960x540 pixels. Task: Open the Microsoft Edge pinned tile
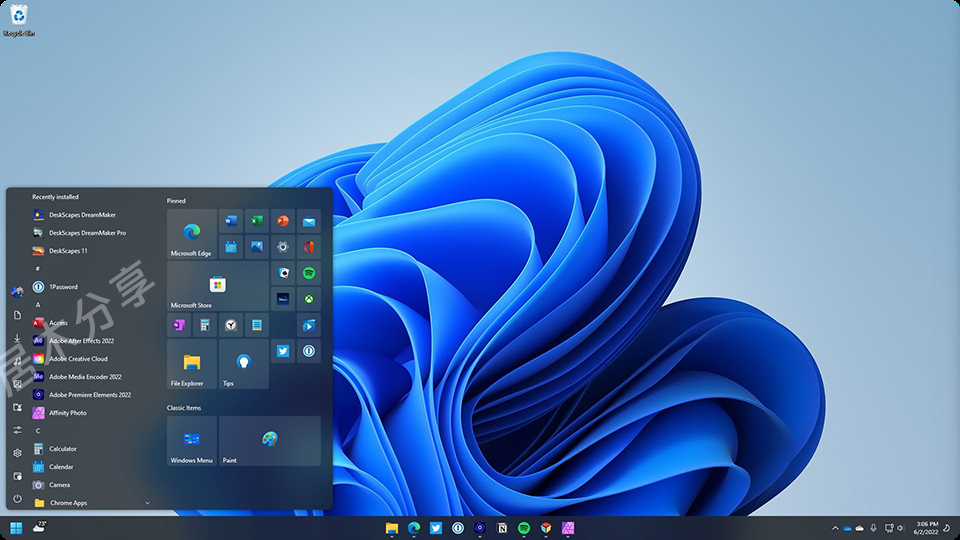tap(192, 233)
